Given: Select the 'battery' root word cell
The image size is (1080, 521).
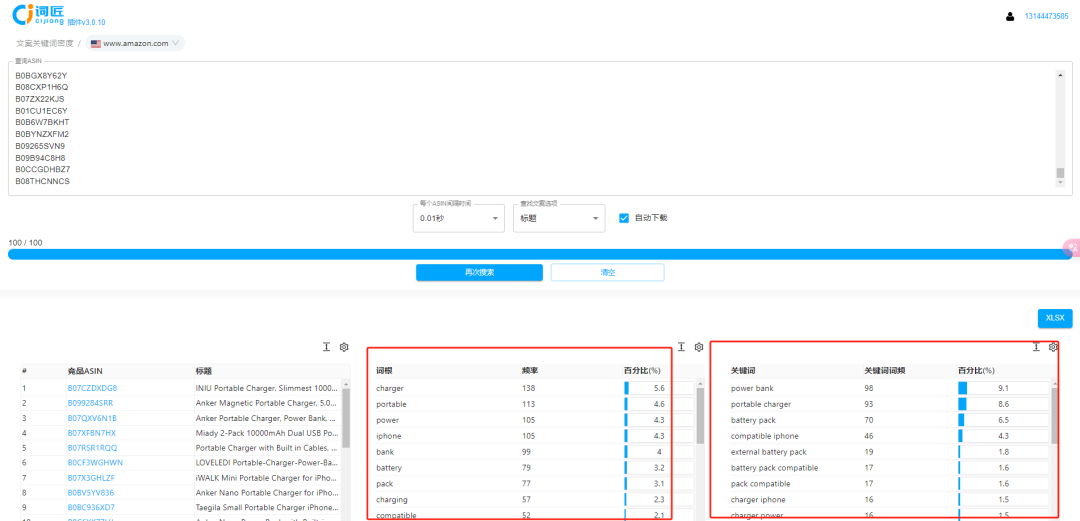Looking at the screenshot, I should point(388,467).
